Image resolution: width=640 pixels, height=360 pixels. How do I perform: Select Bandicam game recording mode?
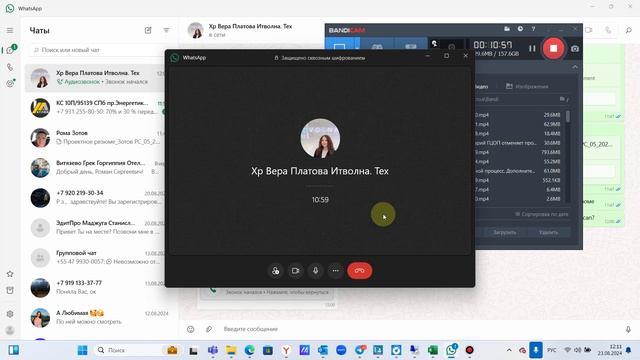click(x=377, y=46)
